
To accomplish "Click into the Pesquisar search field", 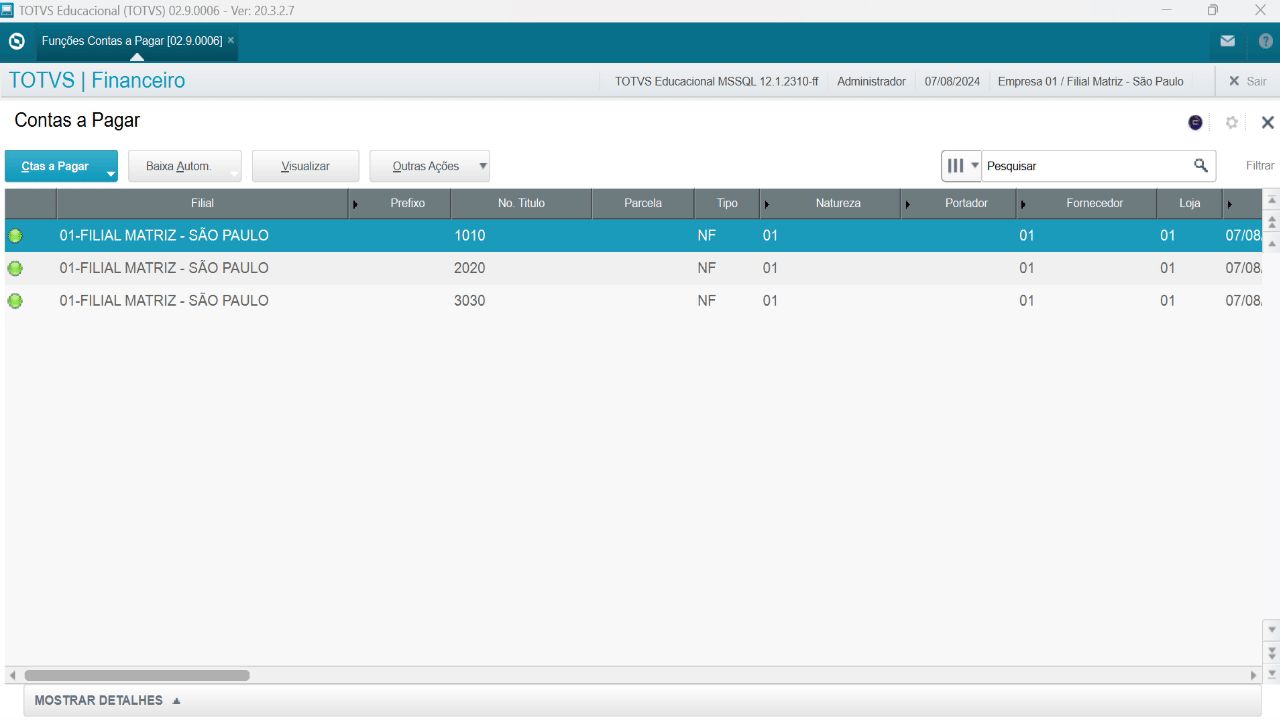I will tap(1085, 166).
